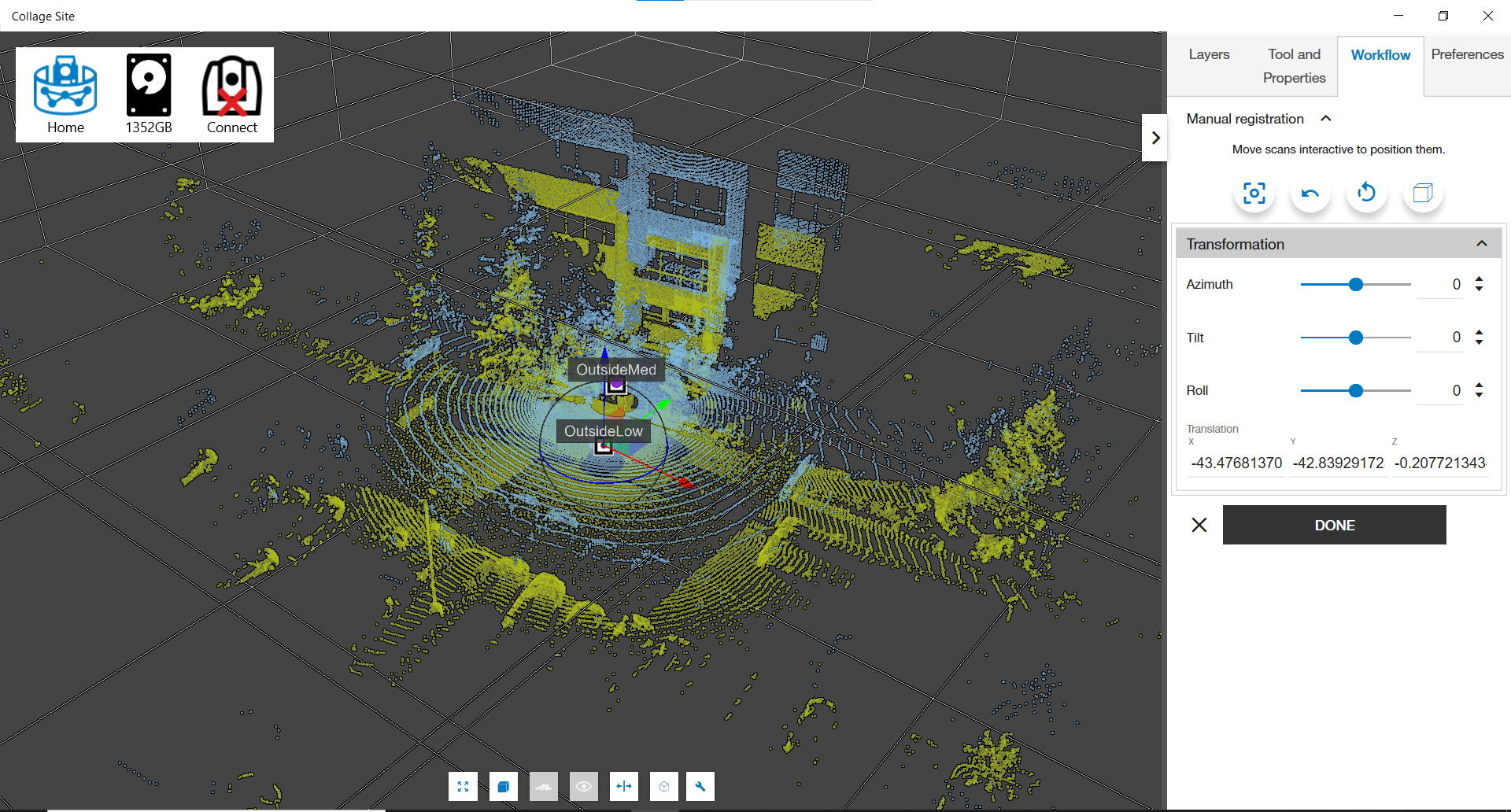Click the focus target icon under Manual registration
Image resolution: width=1511 pixels, height=812 pixels.
(1254, 194)
